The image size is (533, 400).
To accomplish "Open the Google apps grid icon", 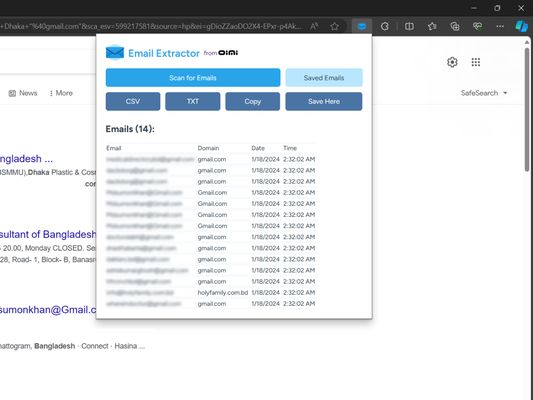I will pos(476,62).
